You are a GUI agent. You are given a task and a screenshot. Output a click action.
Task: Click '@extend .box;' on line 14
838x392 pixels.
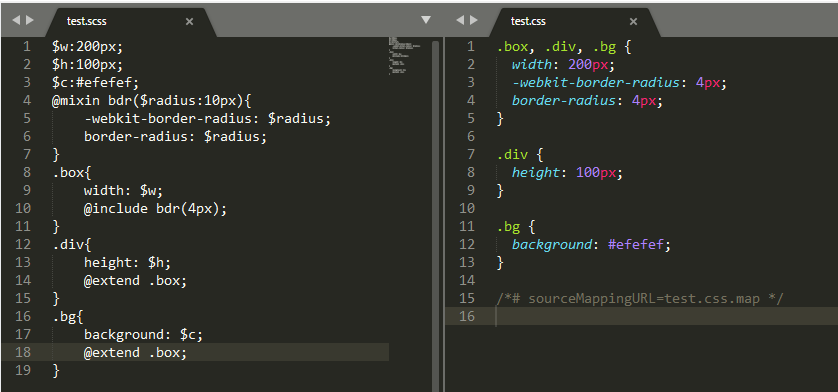[x=135, y=280]
